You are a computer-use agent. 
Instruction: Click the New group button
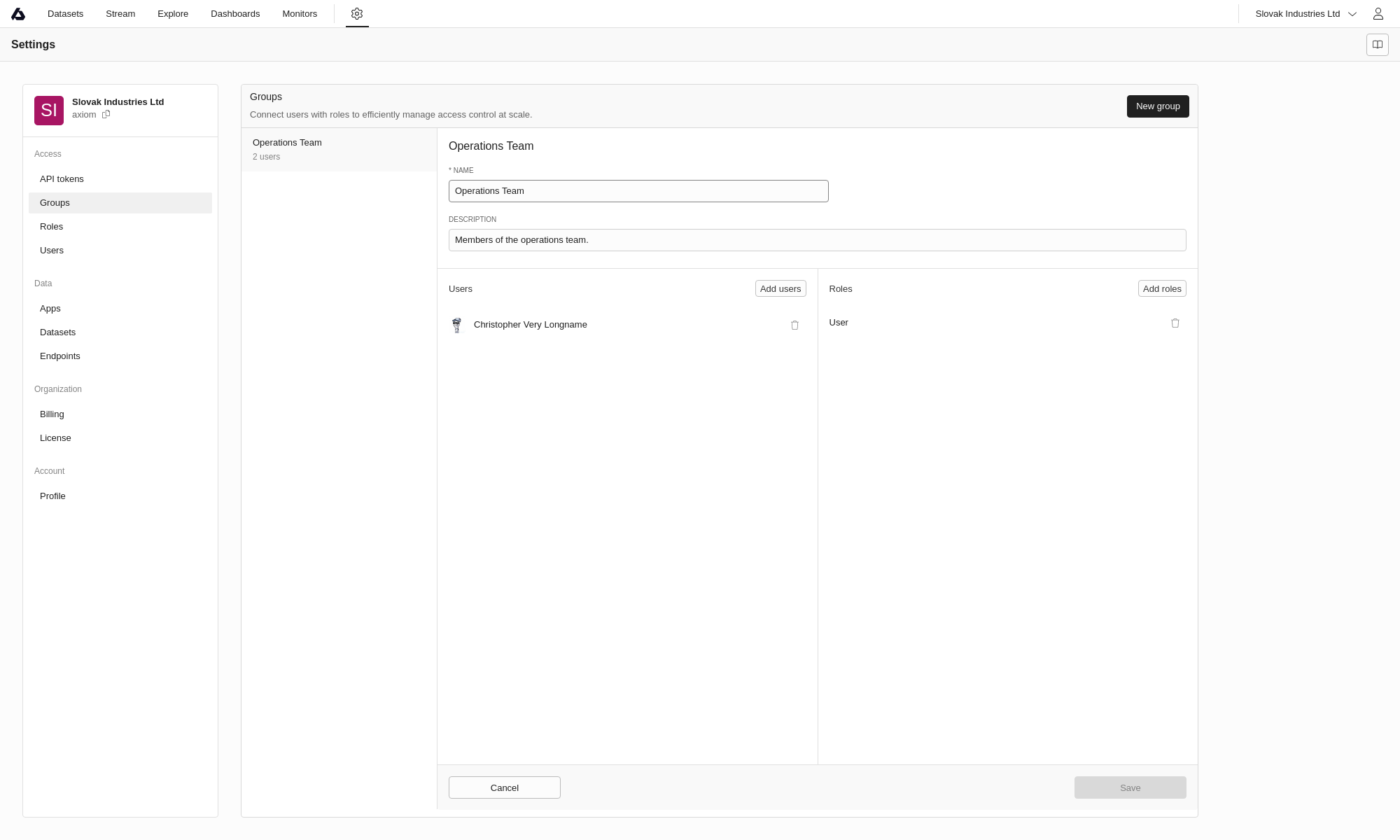(x=1157, y=106)
